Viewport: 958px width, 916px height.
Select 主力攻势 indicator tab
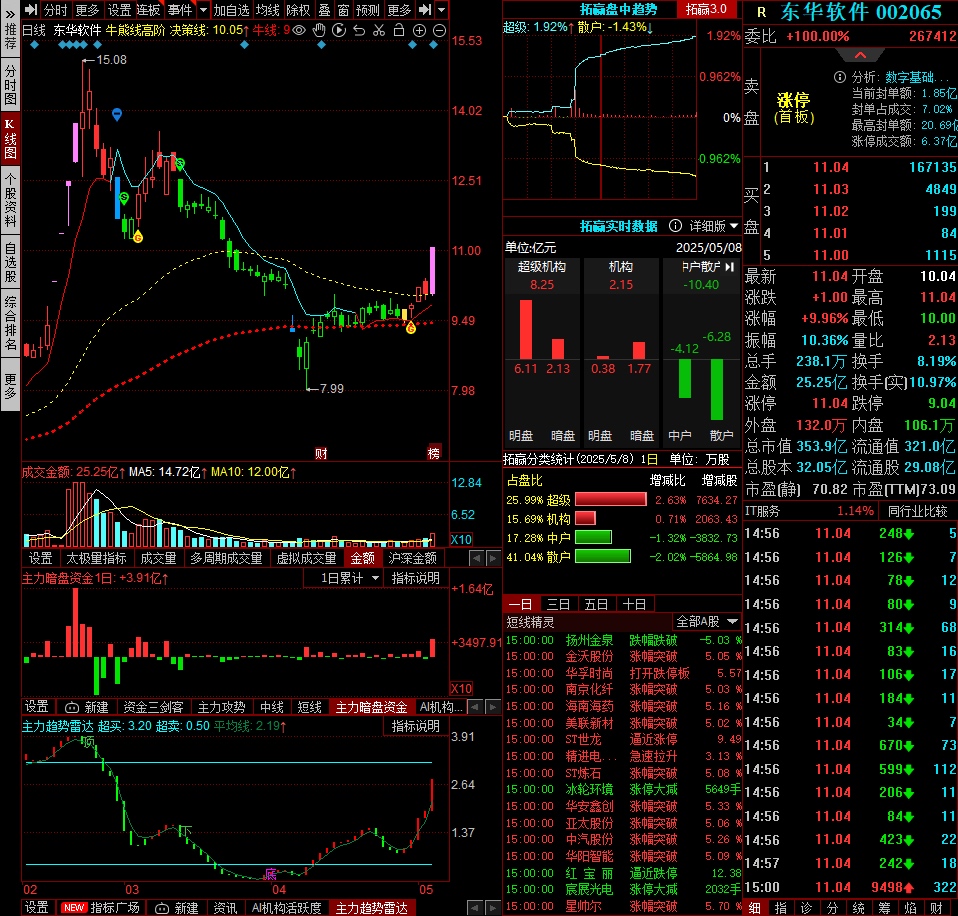[x=221, y=707]
